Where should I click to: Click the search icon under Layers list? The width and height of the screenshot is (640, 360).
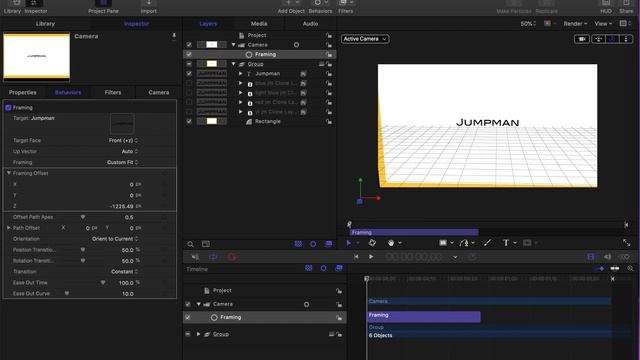[x=190, y=244]
